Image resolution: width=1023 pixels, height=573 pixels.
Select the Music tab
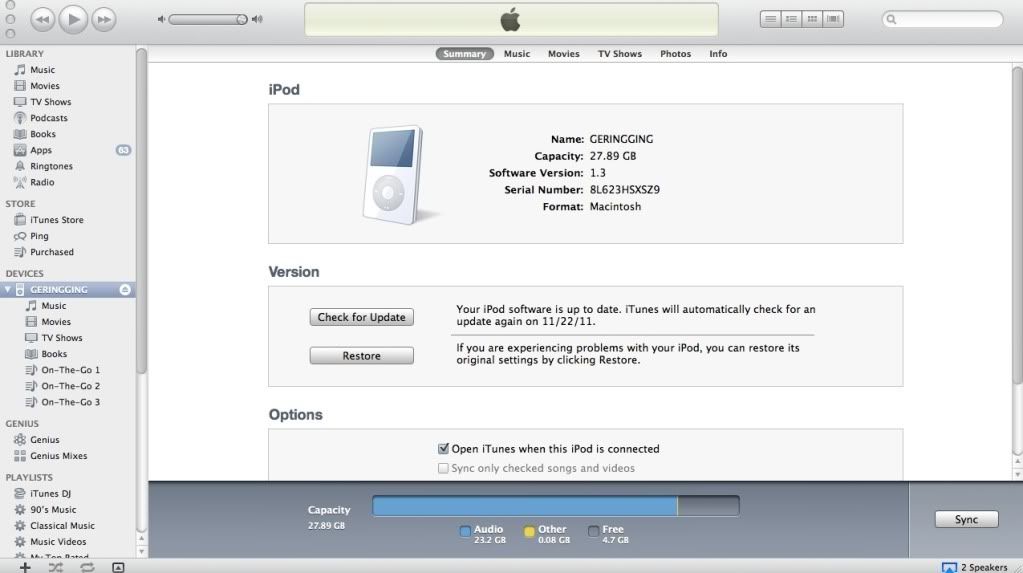517,54
